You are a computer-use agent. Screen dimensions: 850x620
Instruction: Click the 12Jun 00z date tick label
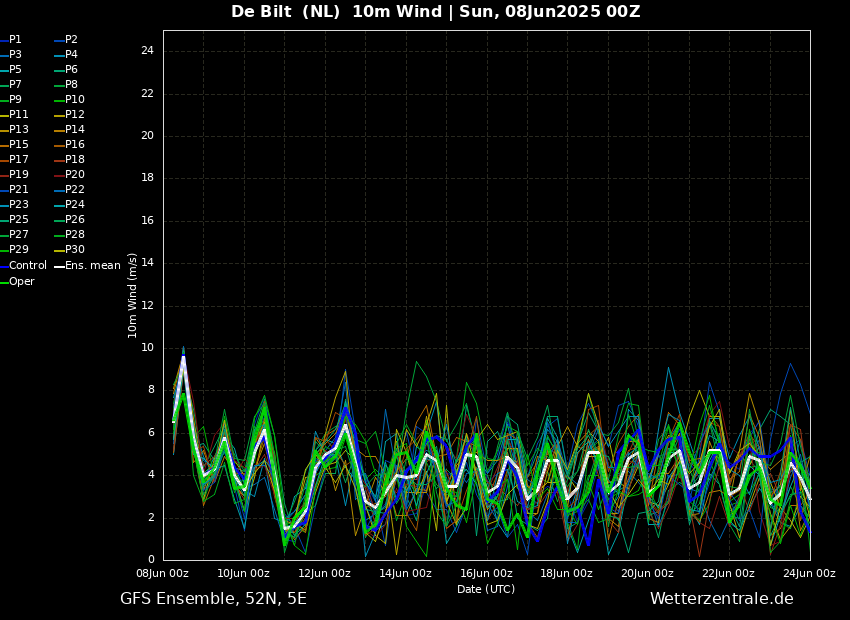(324, 574)
